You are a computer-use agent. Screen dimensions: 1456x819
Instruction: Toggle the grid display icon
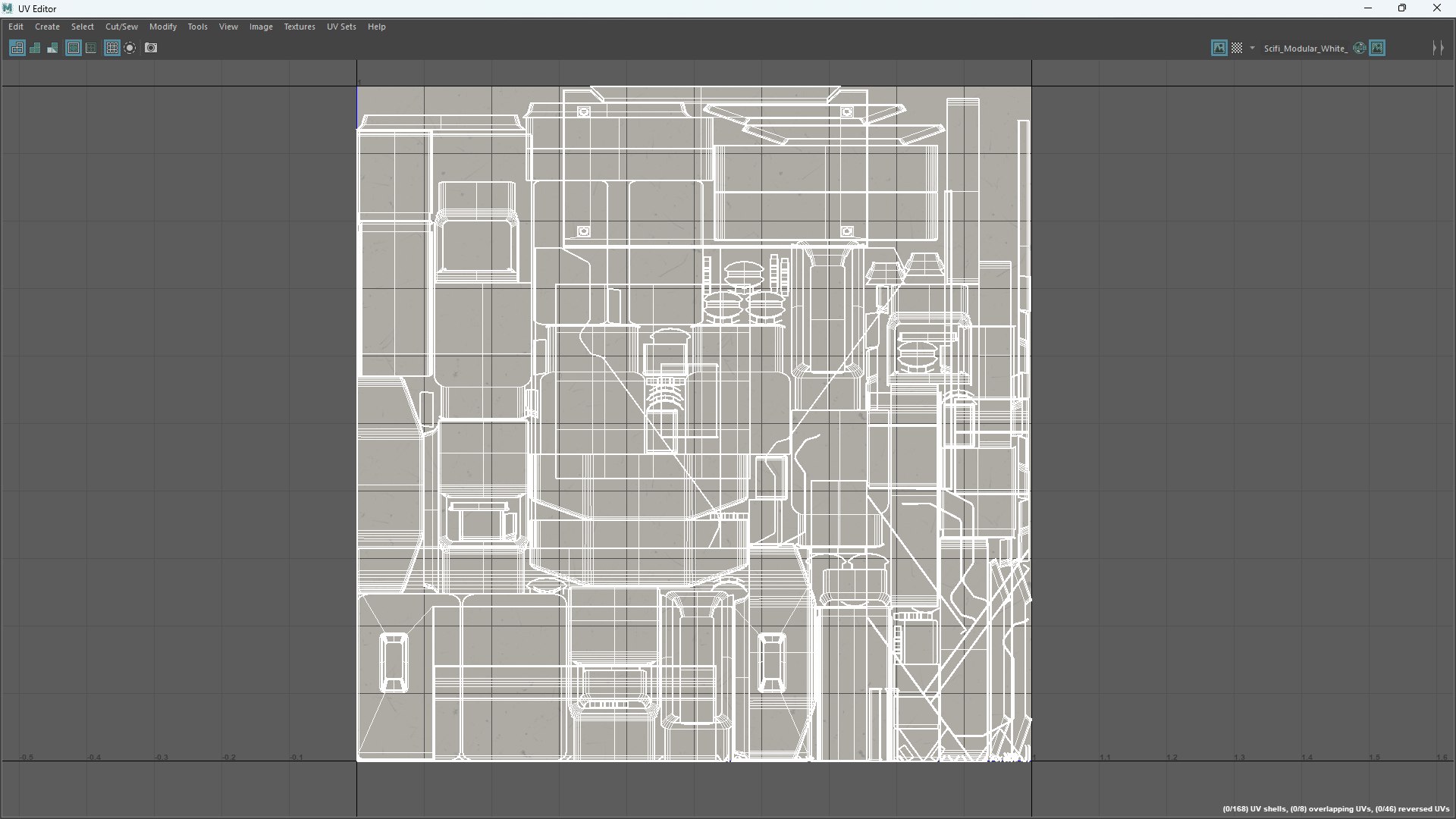112,48
